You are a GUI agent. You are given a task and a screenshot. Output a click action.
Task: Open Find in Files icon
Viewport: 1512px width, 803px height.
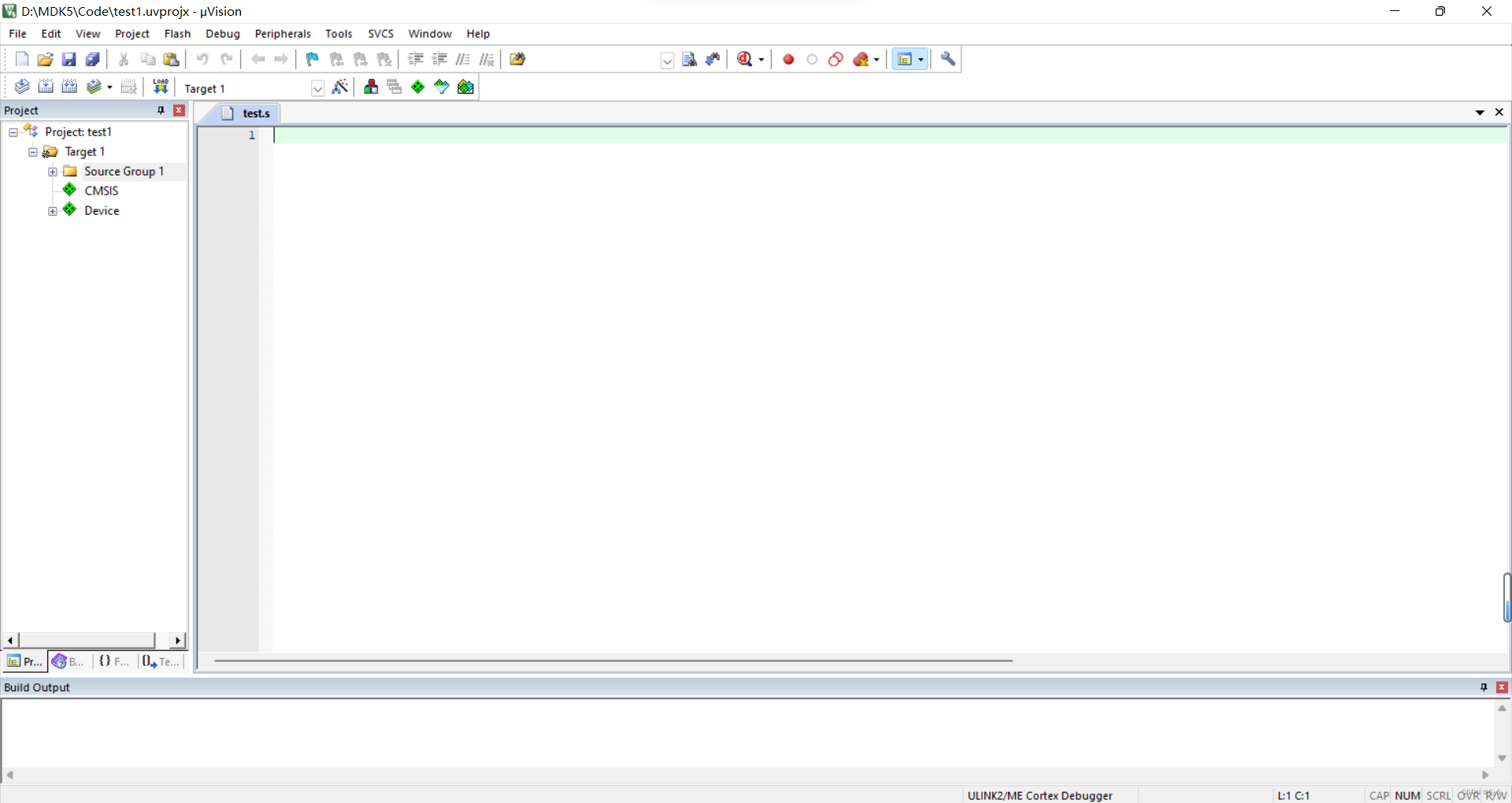pyautogui.click(x=517, y=59)
